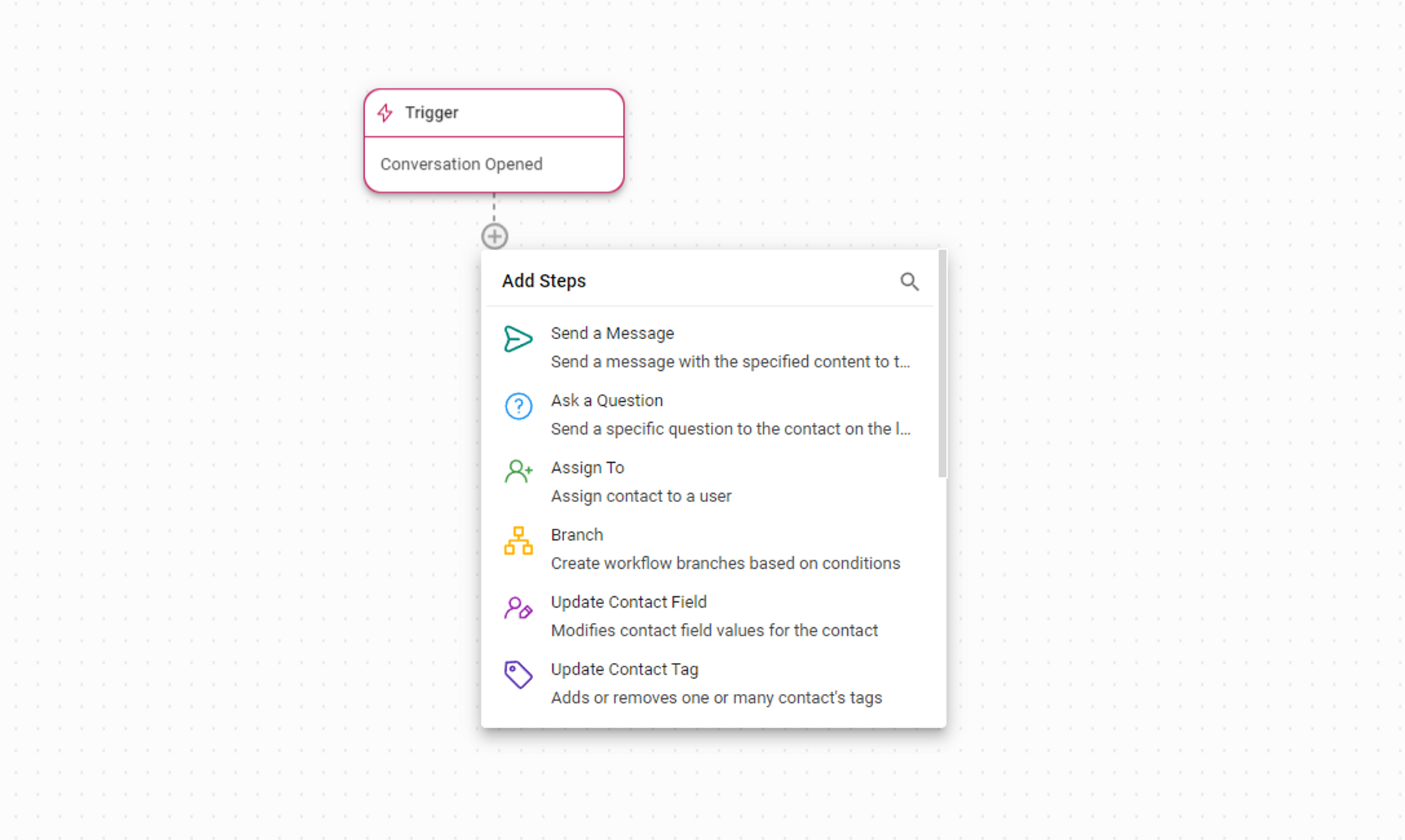The width and height of the screenshot is (1405, 840).
Task: Pick the Update Contact Tag step
Action: coord(624,669)
